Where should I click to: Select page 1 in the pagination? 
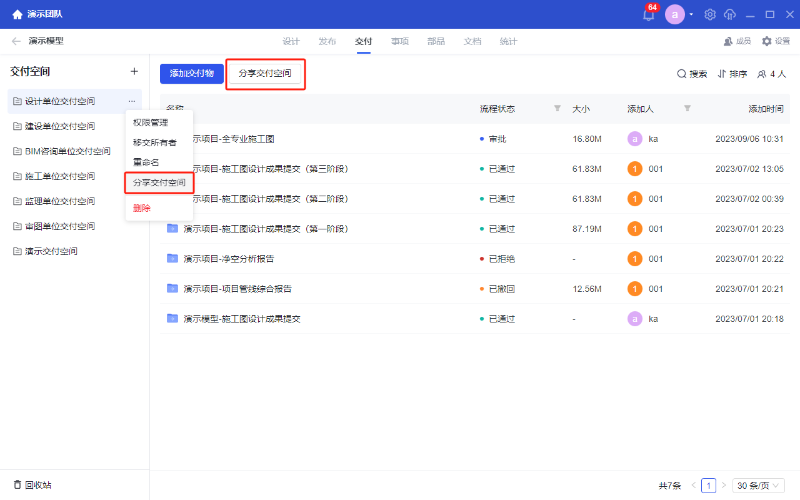[x=708, y=486]
